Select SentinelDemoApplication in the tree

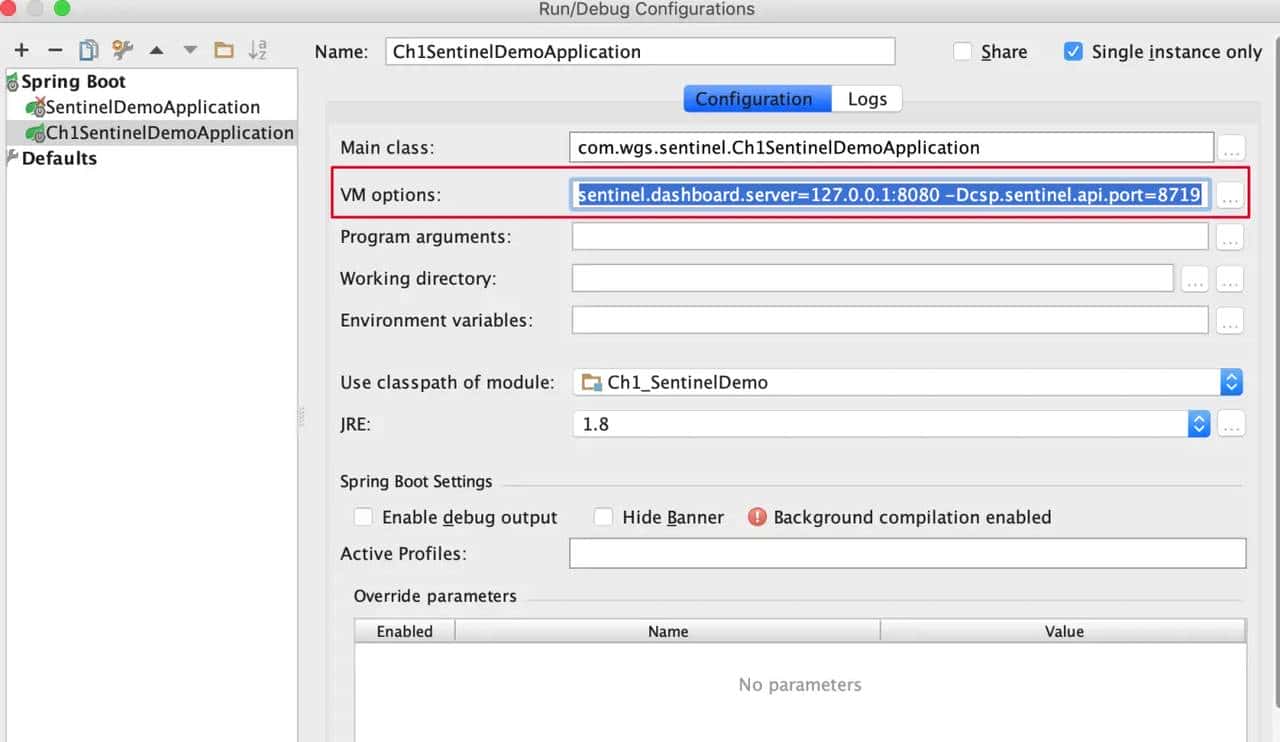(x=152, y=107)
